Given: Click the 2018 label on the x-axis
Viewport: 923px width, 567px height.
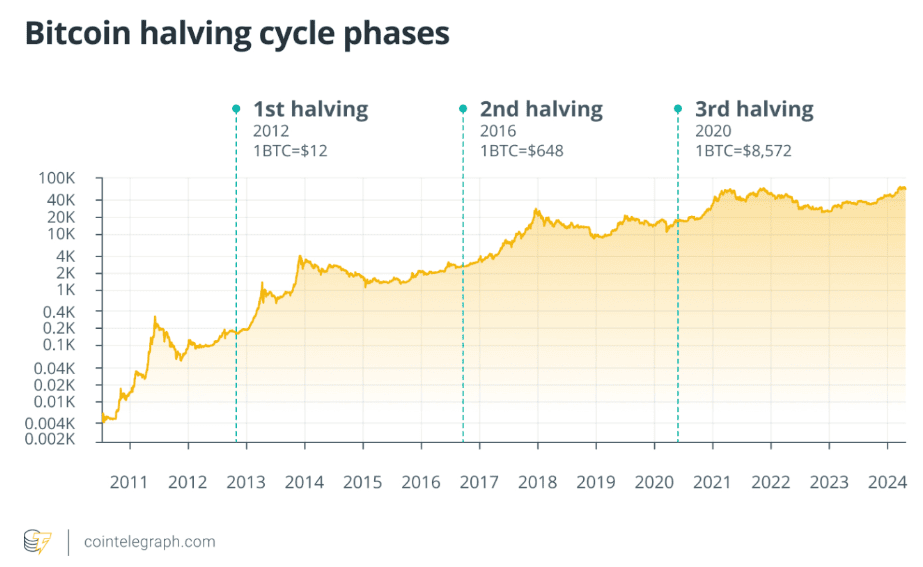Looking at the screenshot, I should click(537, 482).
